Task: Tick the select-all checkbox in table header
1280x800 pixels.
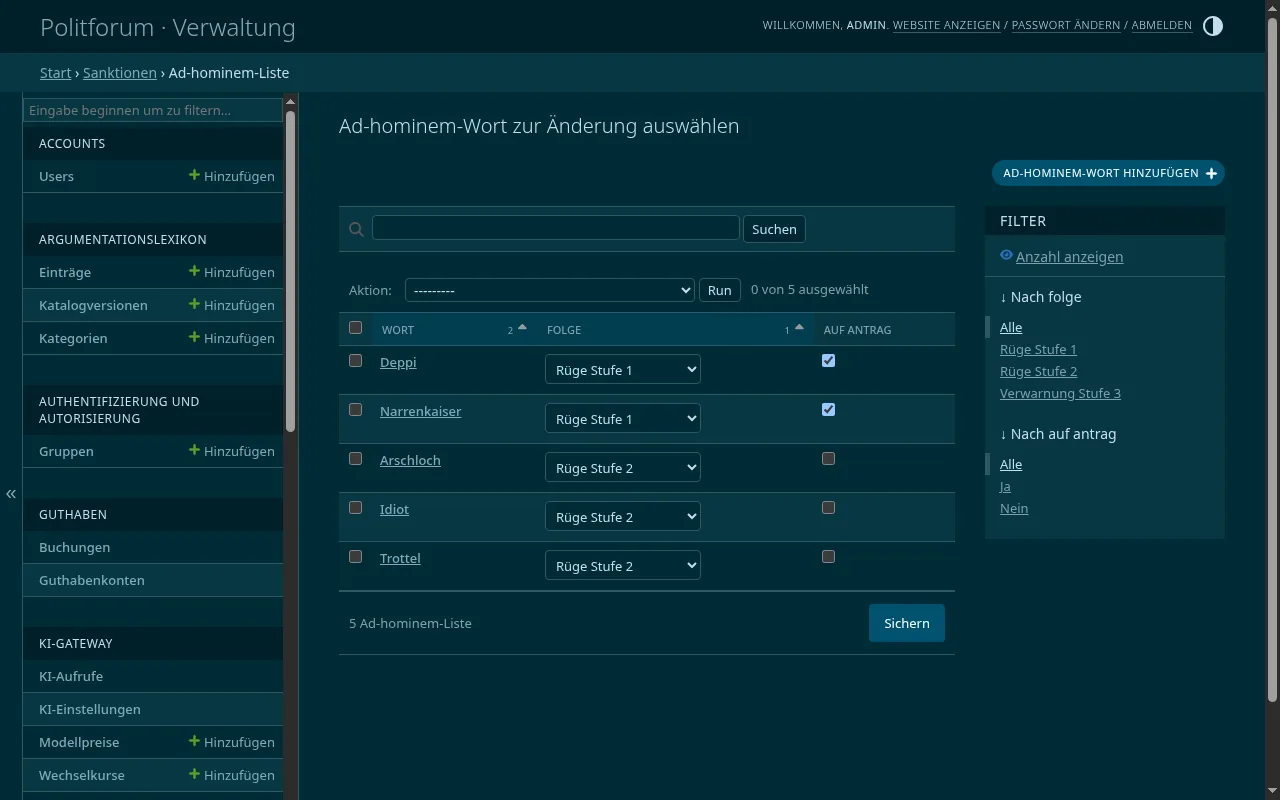Action: coord(355,328)
